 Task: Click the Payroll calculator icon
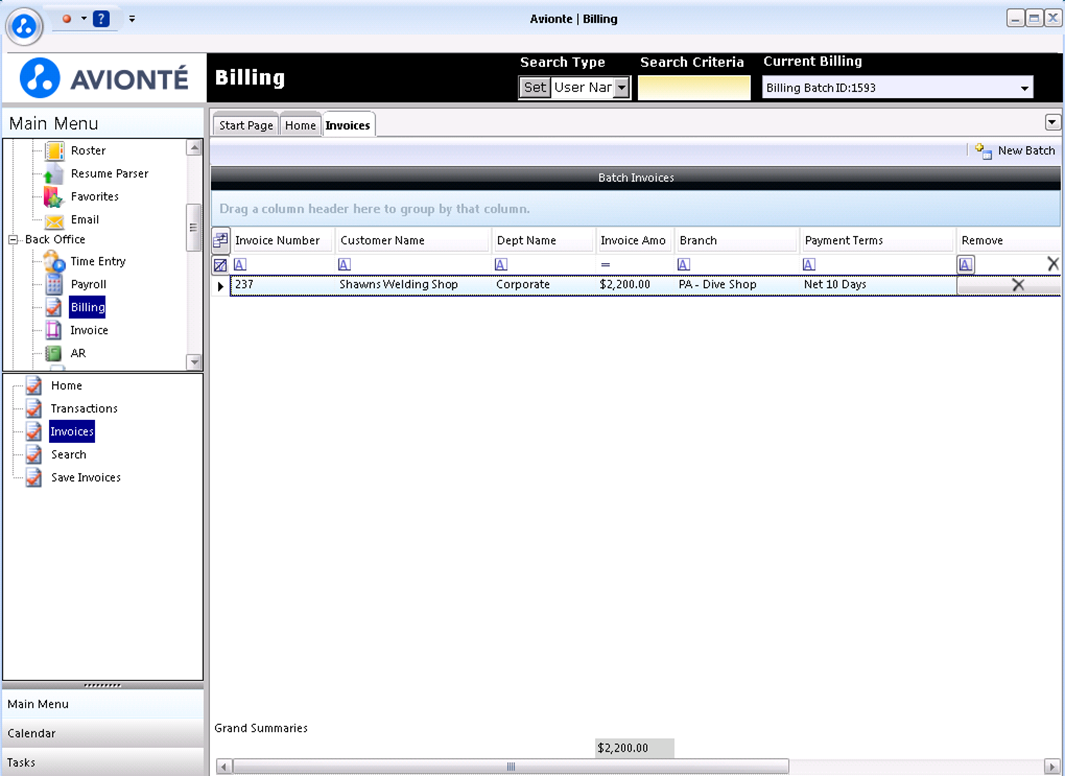54,284
